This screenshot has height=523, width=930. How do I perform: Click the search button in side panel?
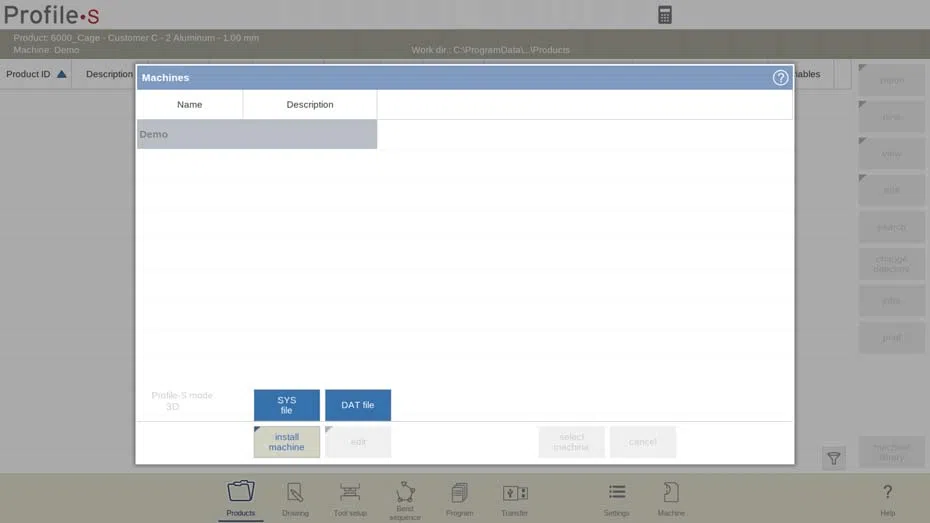(891, 227)
